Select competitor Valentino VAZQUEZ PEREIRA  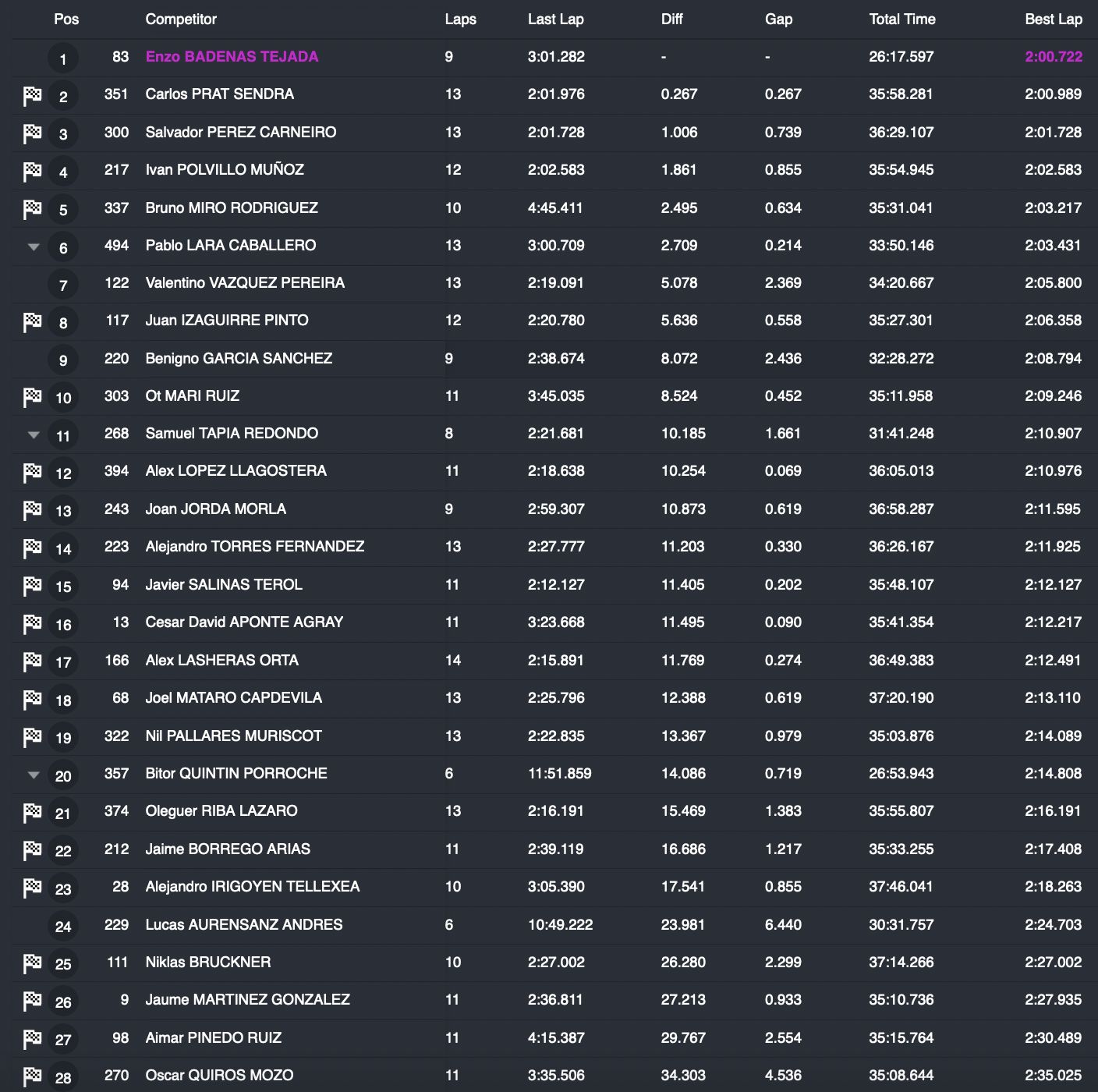pyautogui.click(x=245, y=283)
